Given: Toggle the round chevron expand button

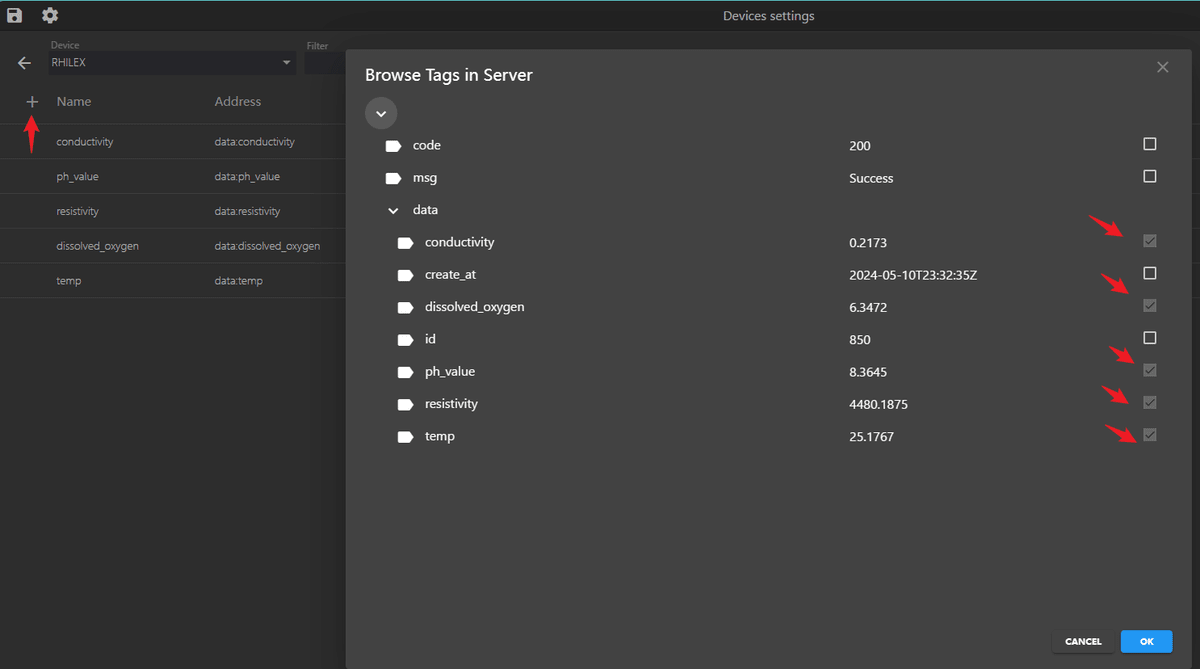Looking at the screenshot, I should (381, 113).
